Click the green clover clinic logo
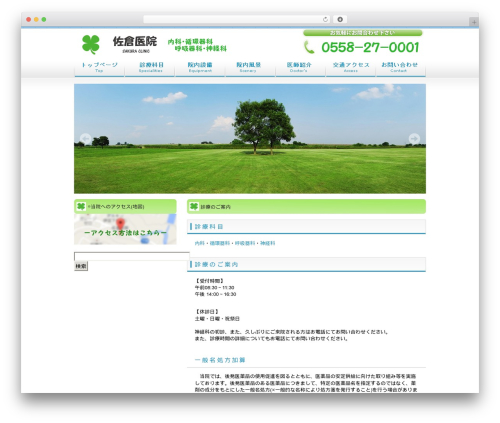The image size is (500, 423). [x=91, y=44]
